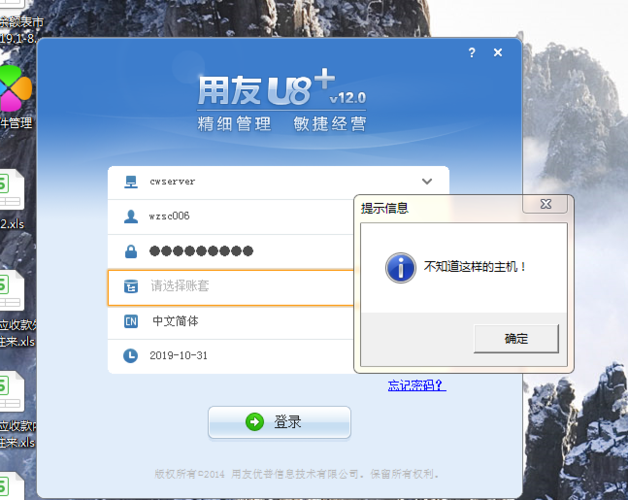628x500 pixels.
Task: Click the account set database icon
Action: coord(131,286)
